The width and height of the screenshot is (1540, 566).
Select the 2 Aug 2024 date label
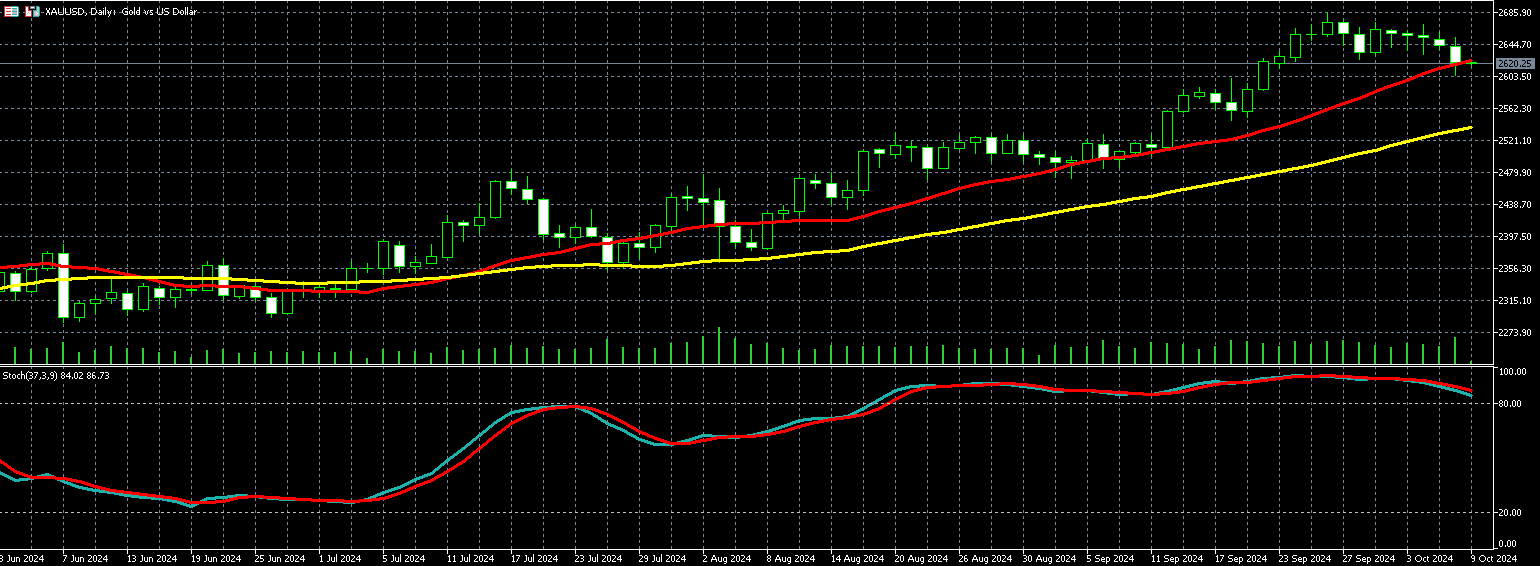coord(727,558)
